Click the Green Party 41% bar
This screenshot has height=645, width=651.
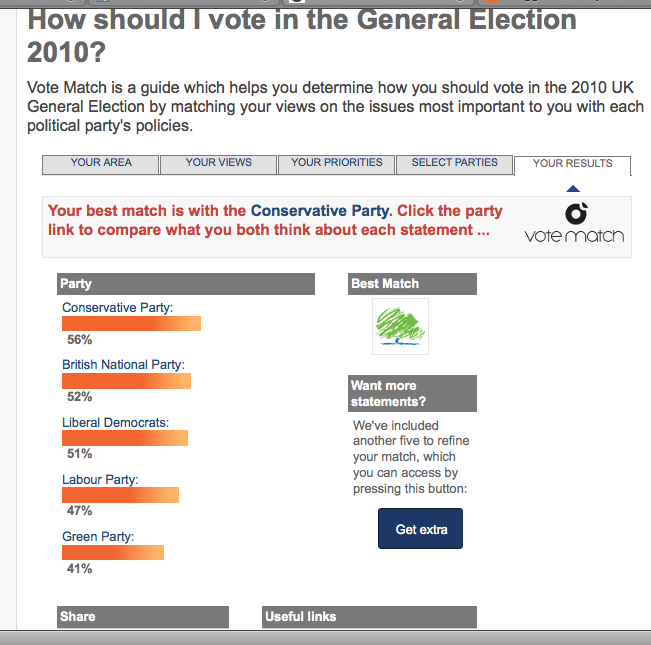113,553
